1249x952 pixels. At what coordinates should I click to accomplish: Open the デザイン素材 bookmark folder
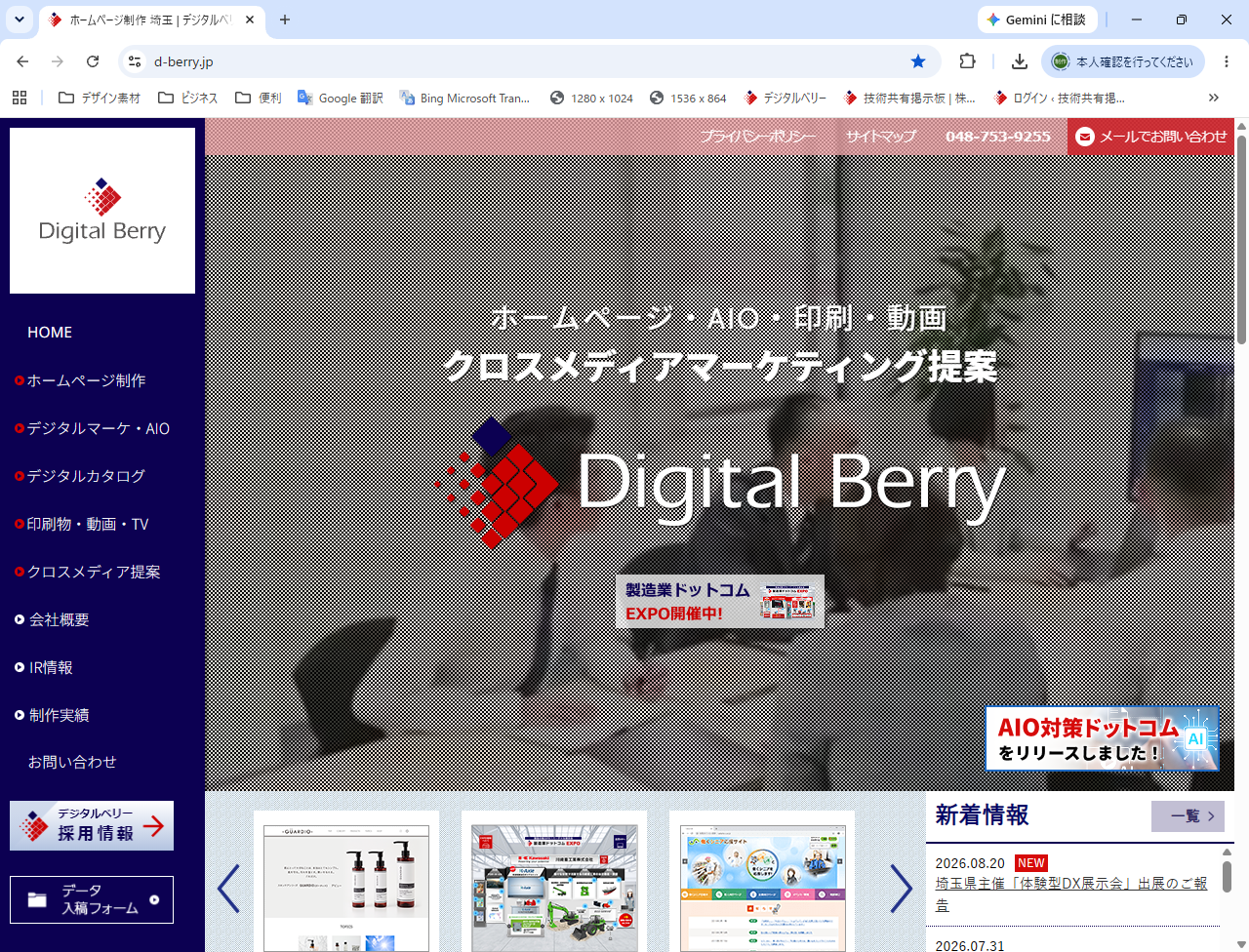(x=100, y=98)
